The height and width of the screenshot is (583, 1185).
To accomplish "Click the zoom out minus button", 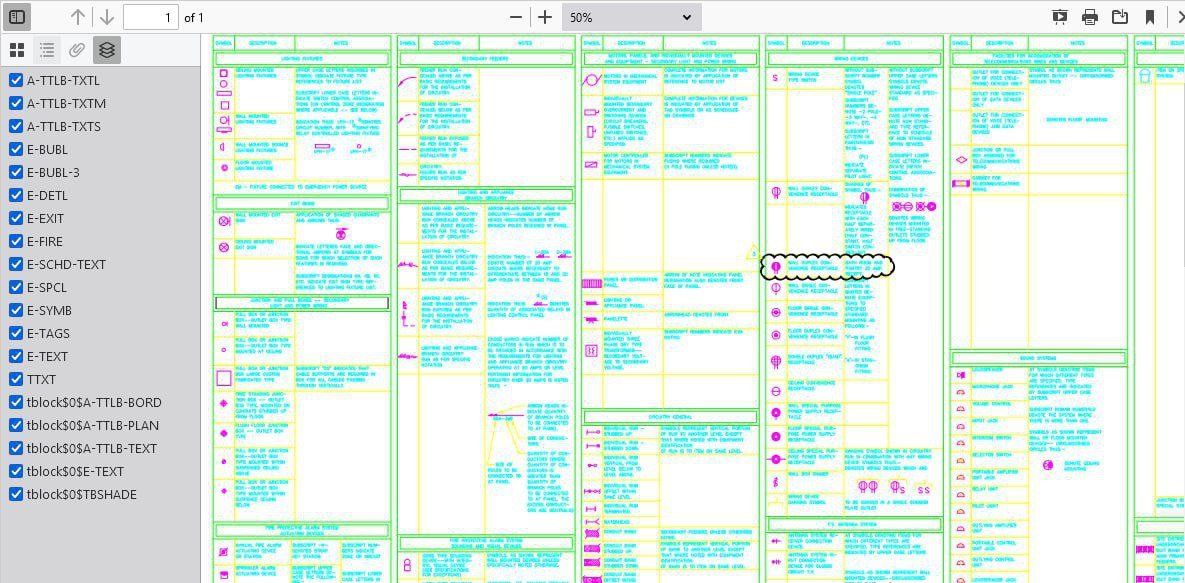I will (x=516, y=17).
